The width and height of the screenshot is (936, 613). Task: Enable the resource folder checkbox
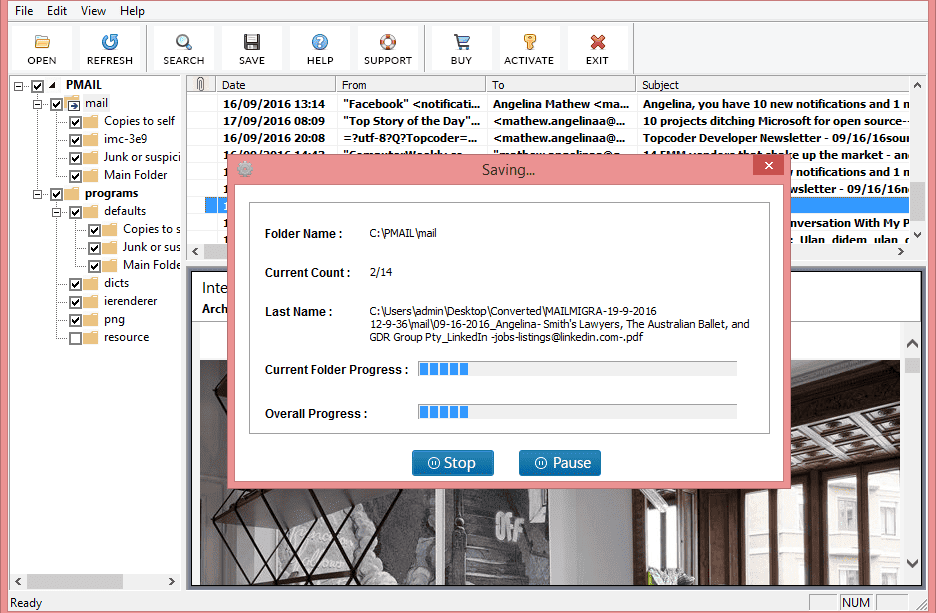pyautogui.click(x=75, y=337)
